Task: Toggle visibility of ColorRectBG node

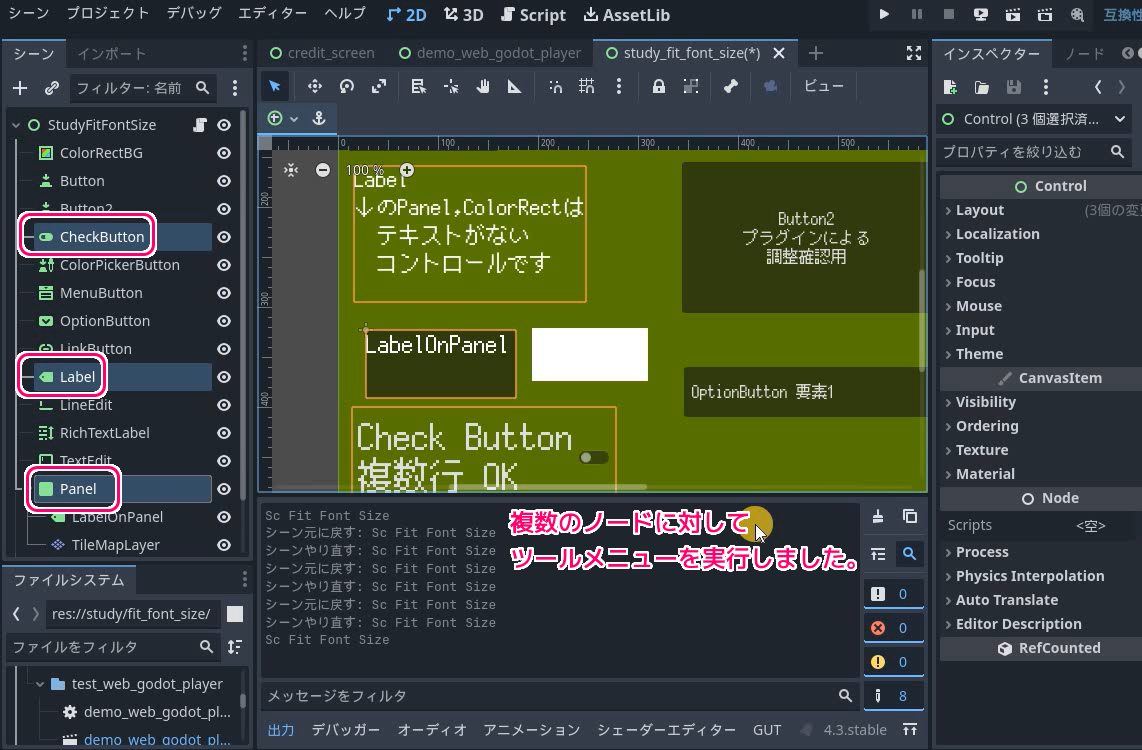Action: point(224,153)
